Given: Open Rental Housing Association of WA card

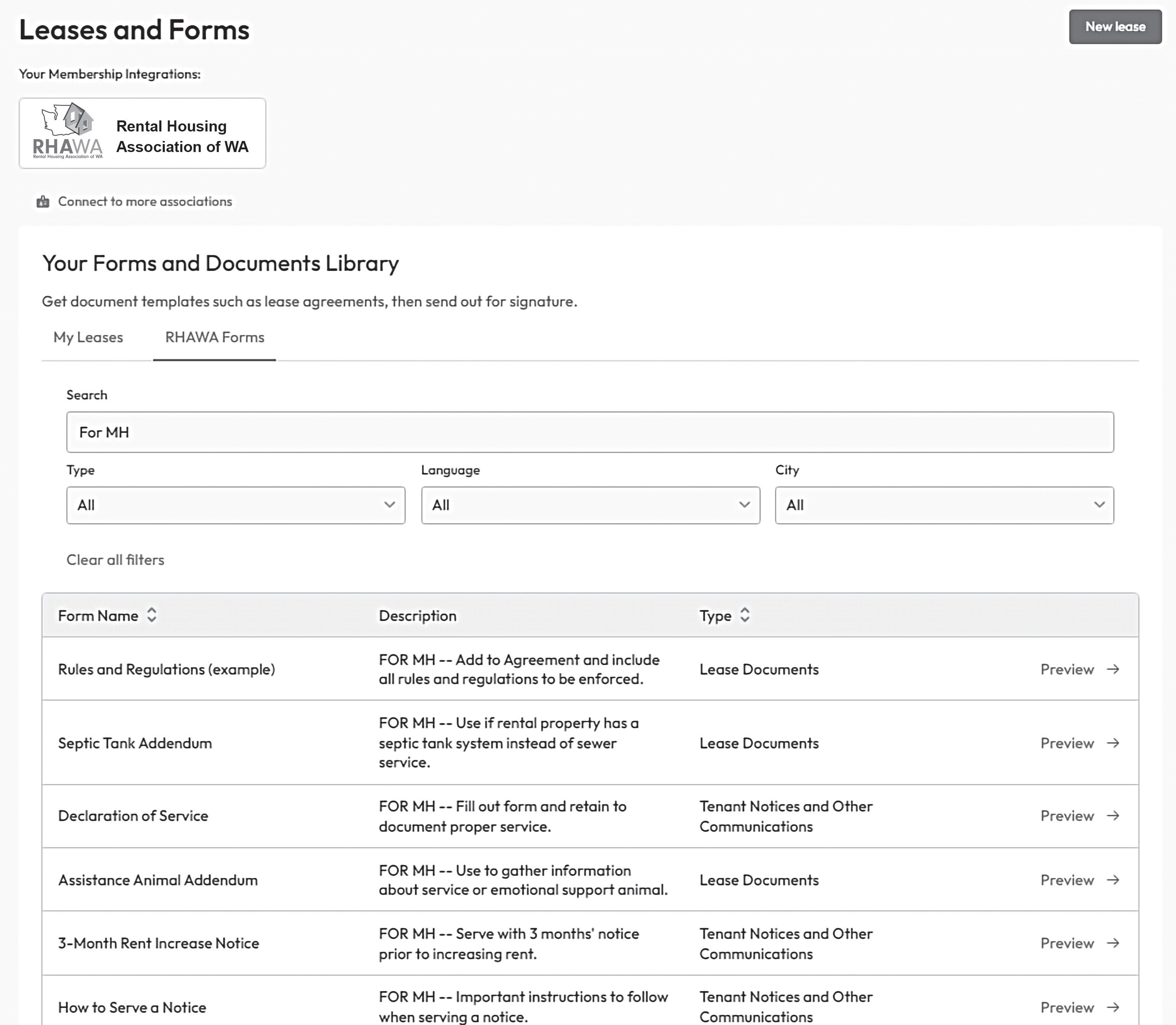Looking at the screenshot, I should click(182, 136).
